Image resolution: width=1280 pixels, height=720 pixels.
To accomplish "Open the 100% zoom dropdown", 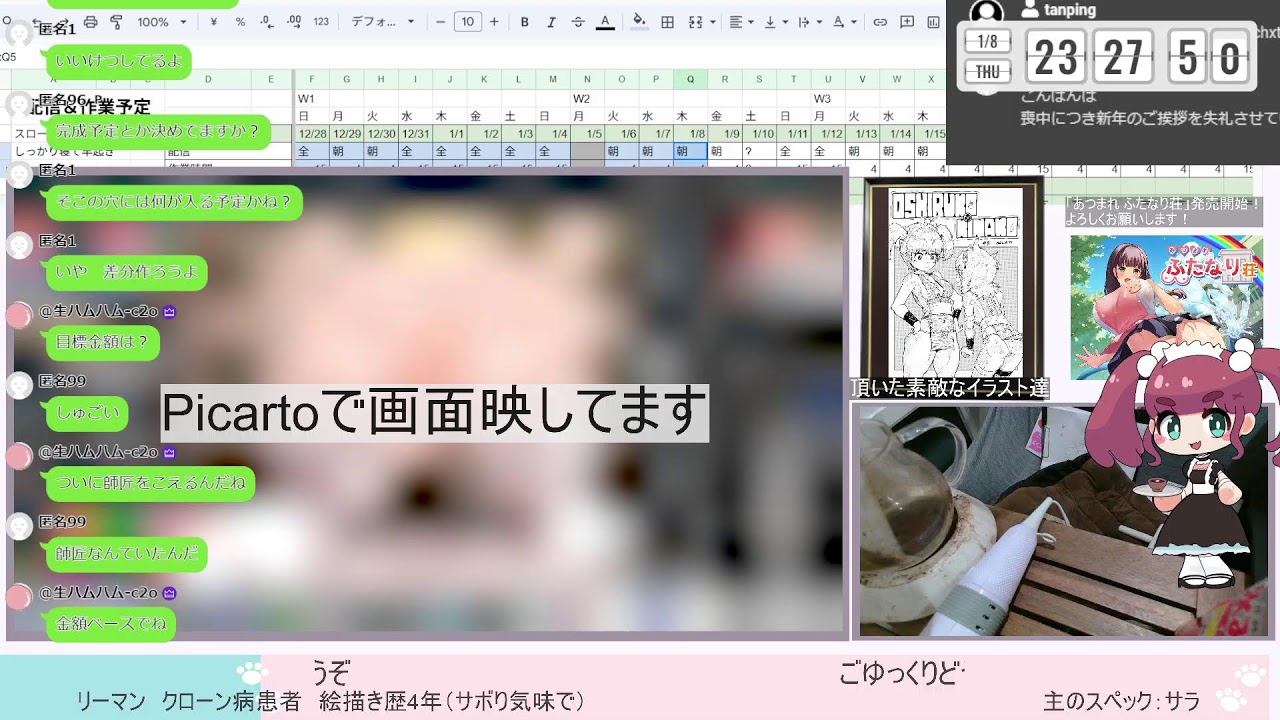I will pos(161,22).
